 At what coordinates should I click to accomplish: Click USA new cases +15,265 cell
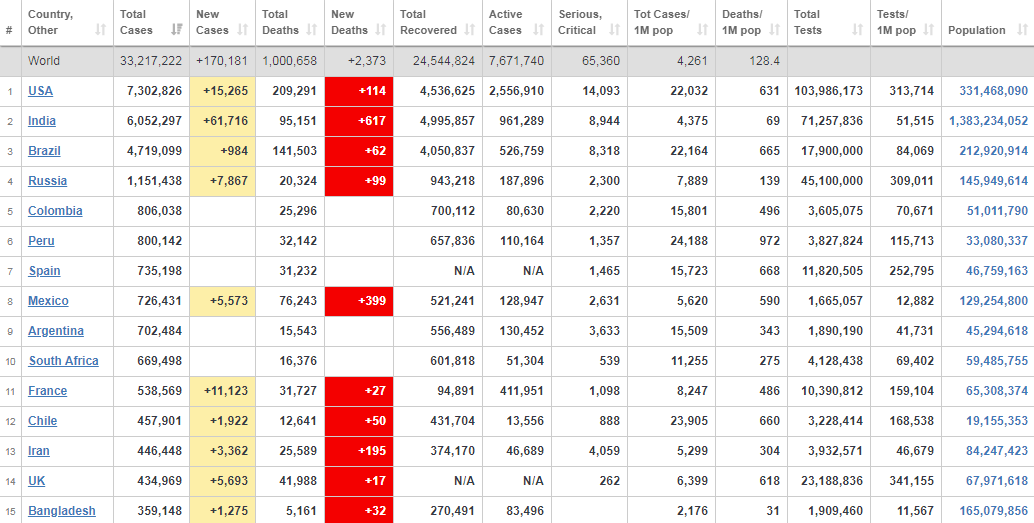tap(222, 91)
